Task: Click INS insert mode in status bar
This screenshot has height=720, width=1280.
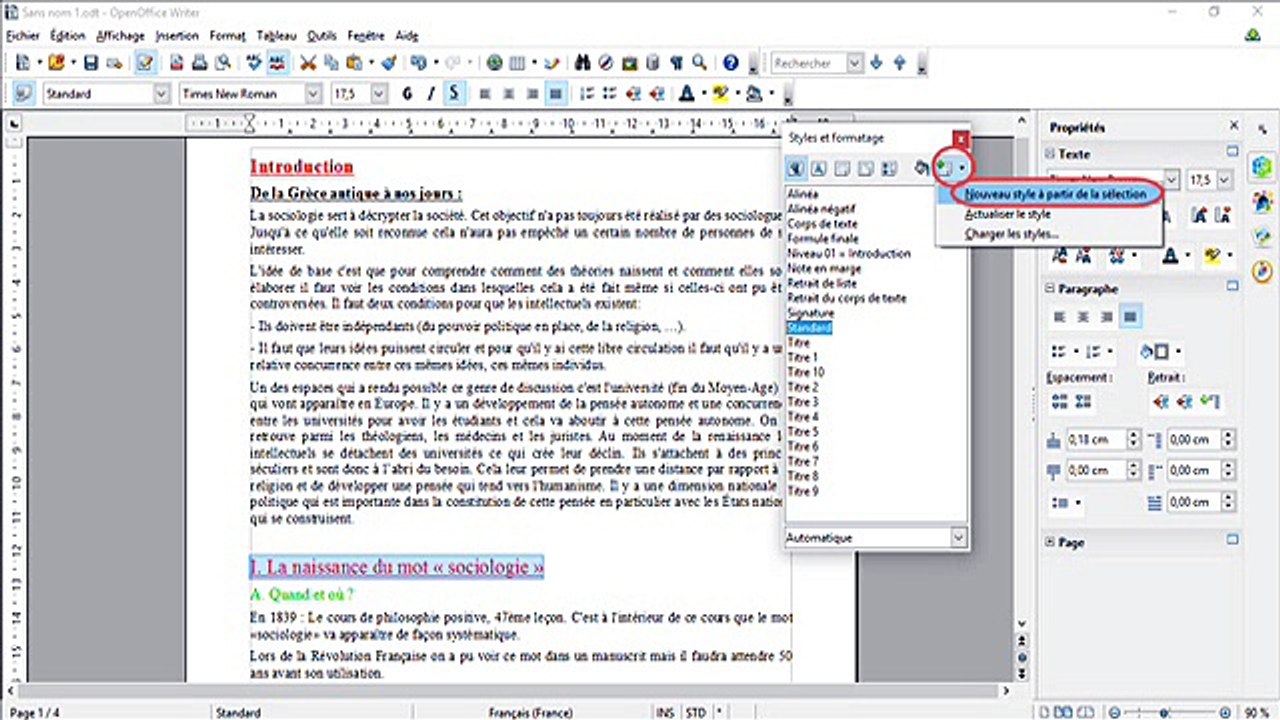Action: [x=665, y=712]
